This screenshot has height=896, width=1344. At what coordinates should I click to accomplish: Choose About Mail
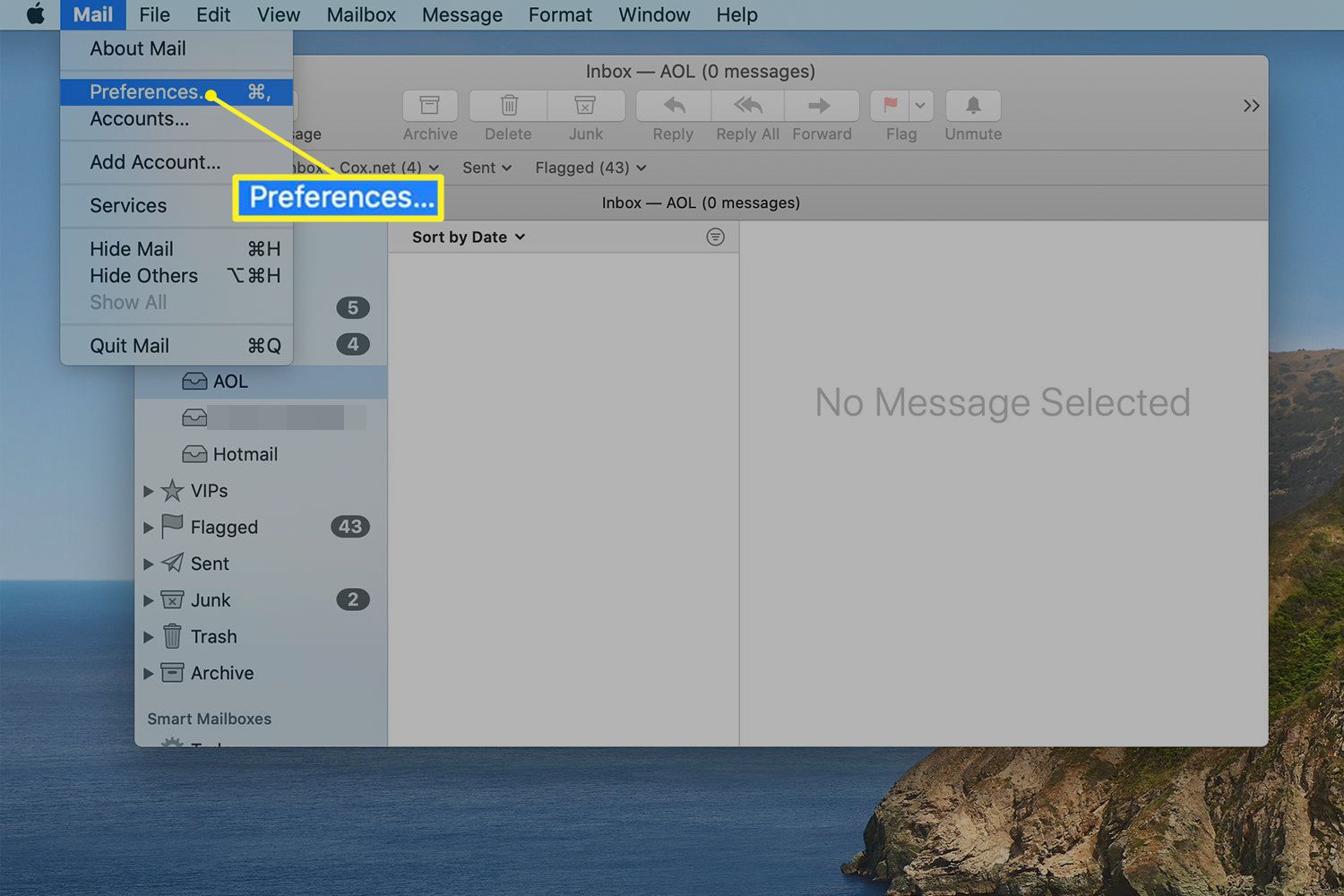point(177,48)
